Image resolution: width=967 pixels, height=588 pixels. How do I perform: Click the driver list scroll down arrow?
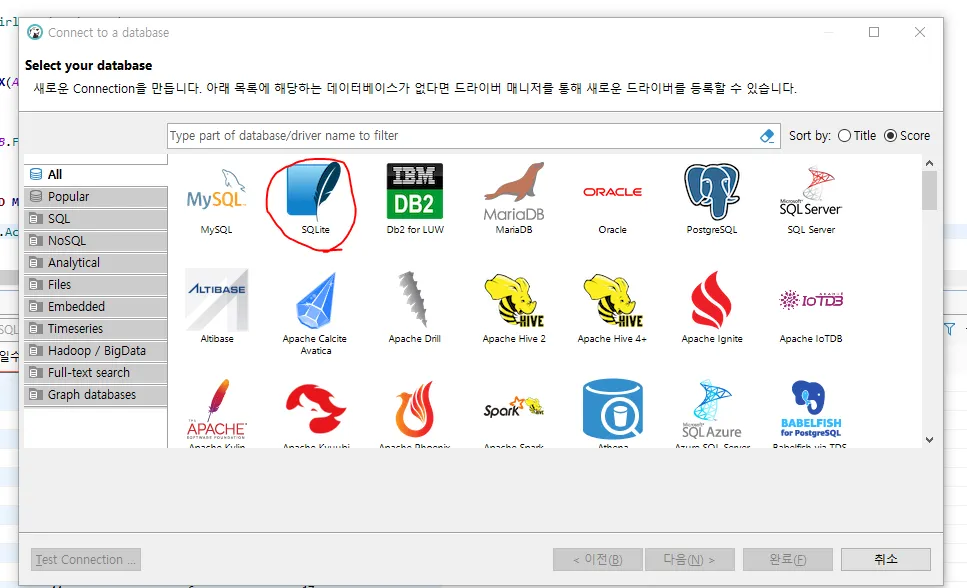pyautogui.click(x=929, y=440)
